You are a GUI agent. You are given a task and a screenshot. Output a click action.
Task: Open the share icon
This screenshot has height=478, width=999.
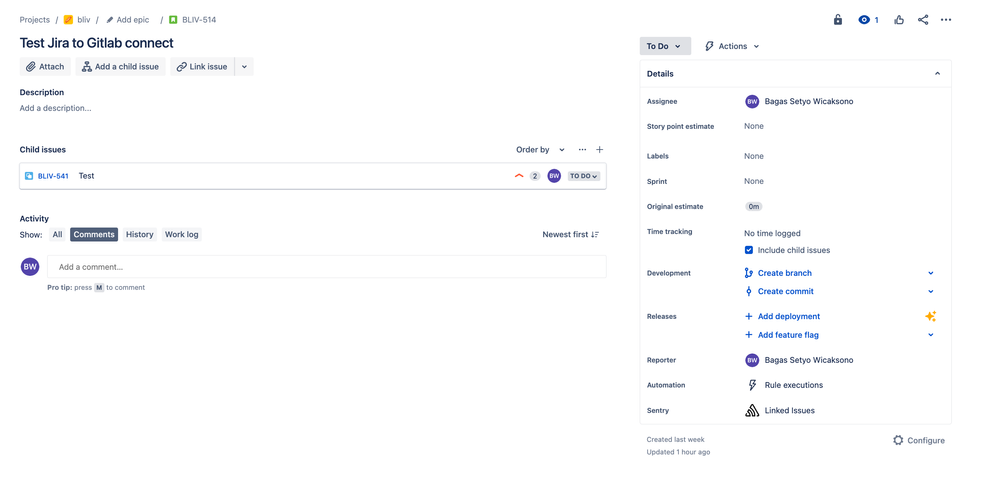[923, 20]
